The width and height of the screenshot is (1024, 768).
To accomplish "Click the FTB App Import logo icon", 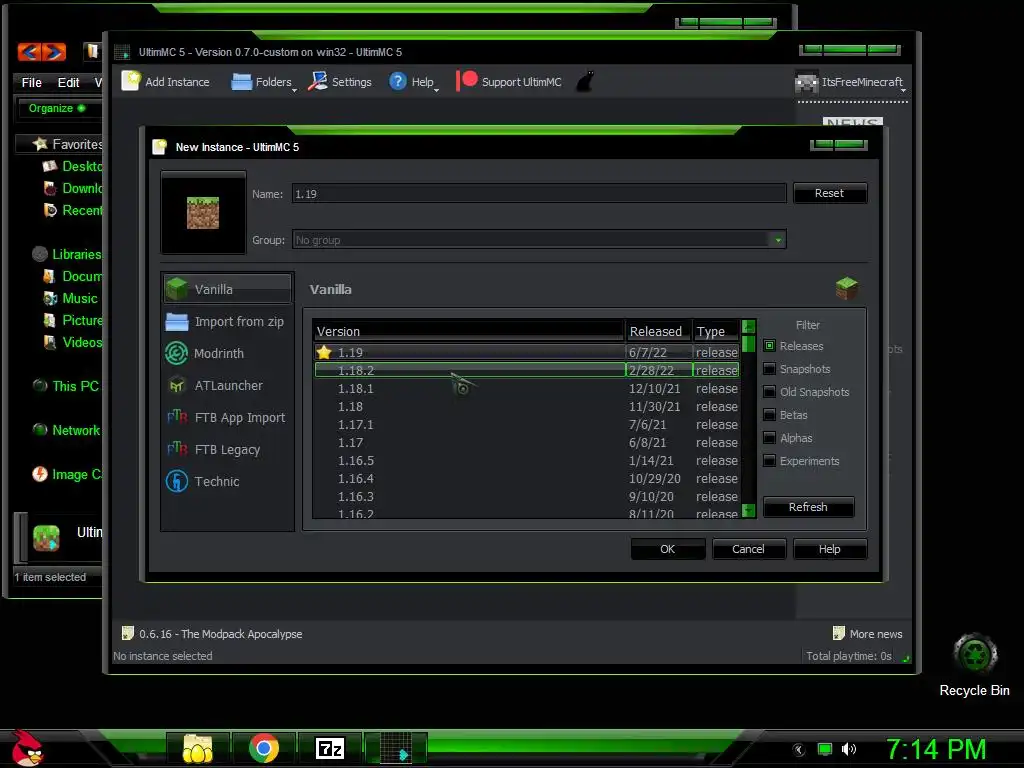I will pos(176,417).
